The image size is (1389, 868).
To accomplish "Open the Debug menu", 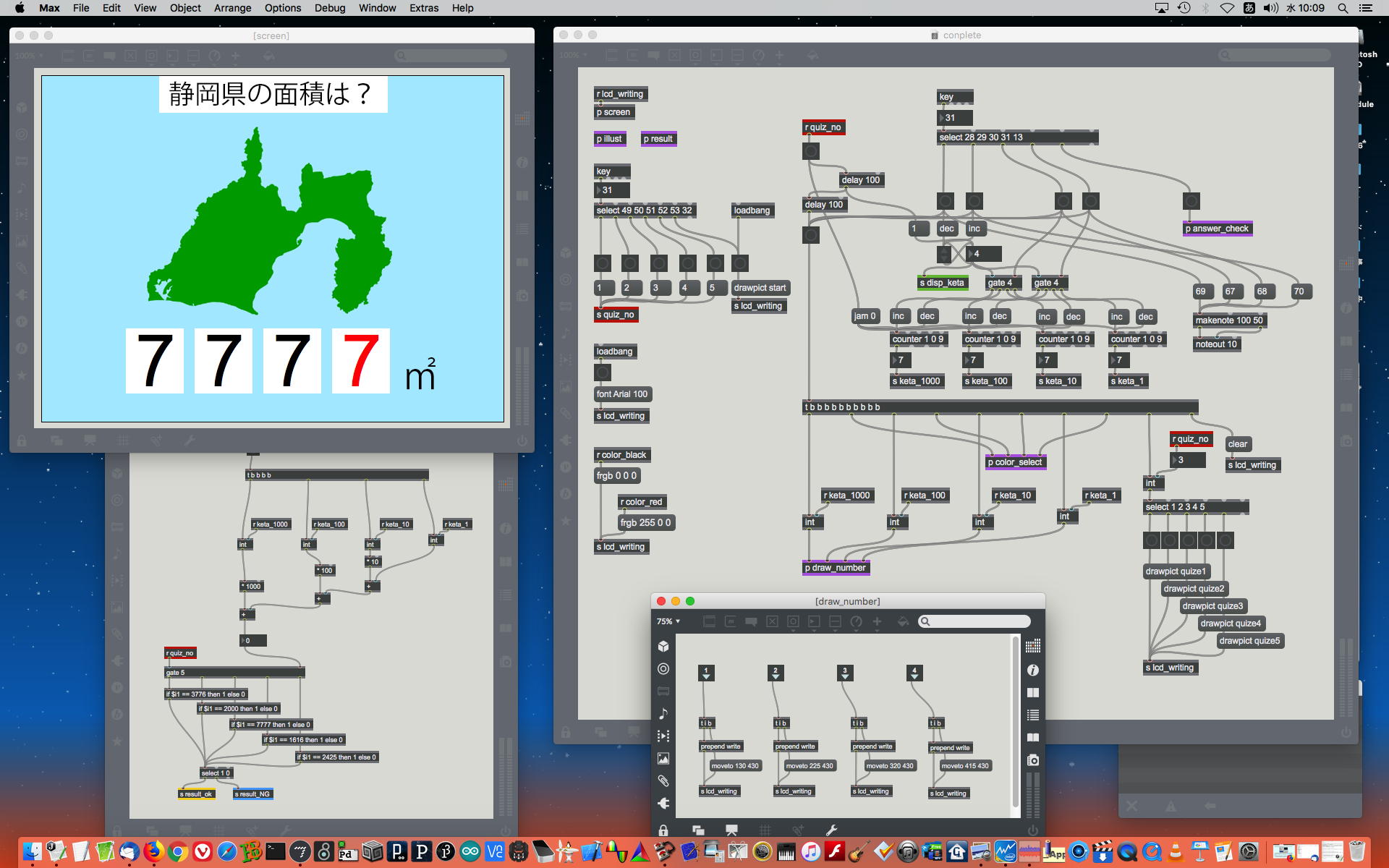I will 329,8.
